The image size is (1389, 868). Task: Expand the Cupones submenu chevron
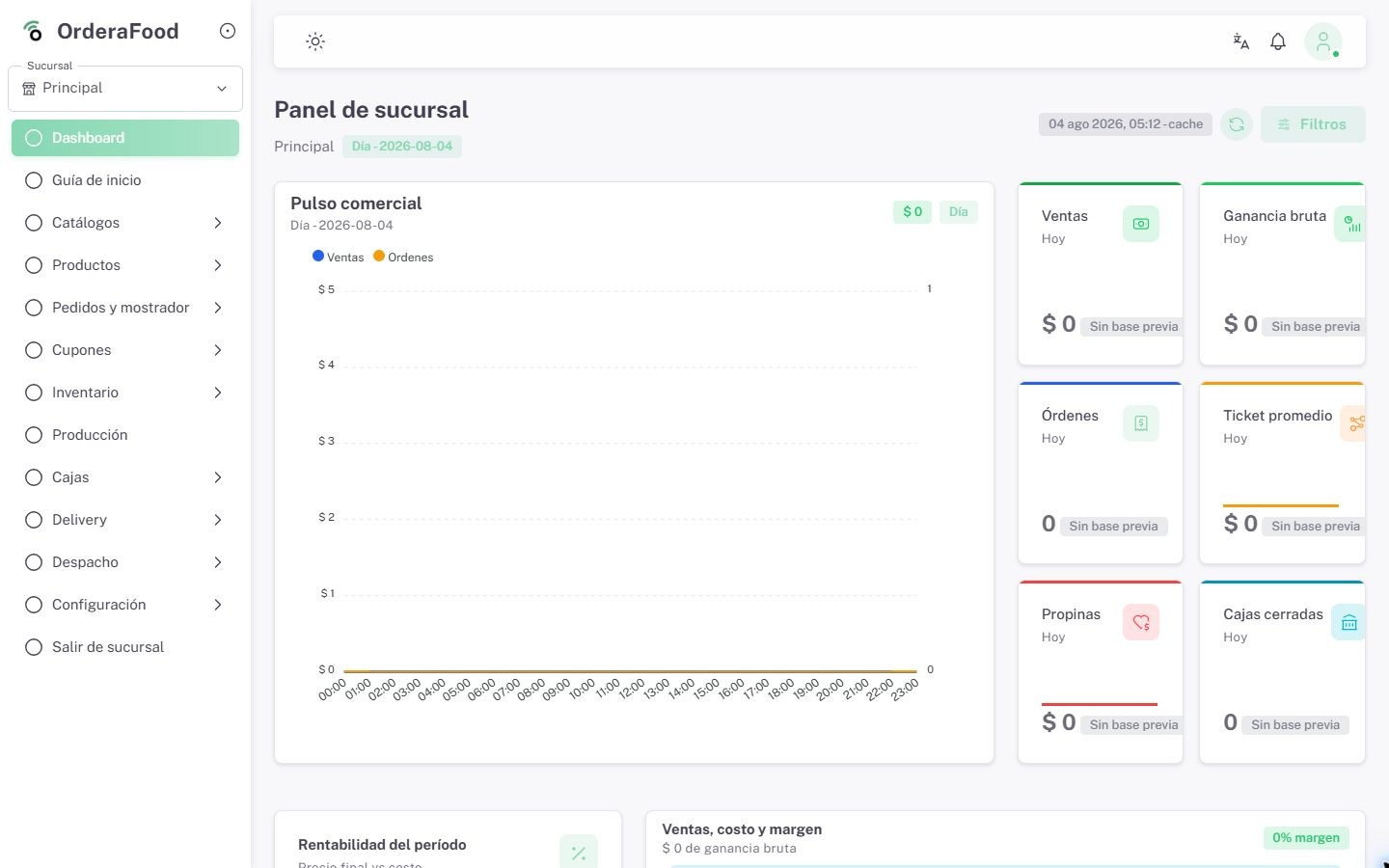pos(218,350)
